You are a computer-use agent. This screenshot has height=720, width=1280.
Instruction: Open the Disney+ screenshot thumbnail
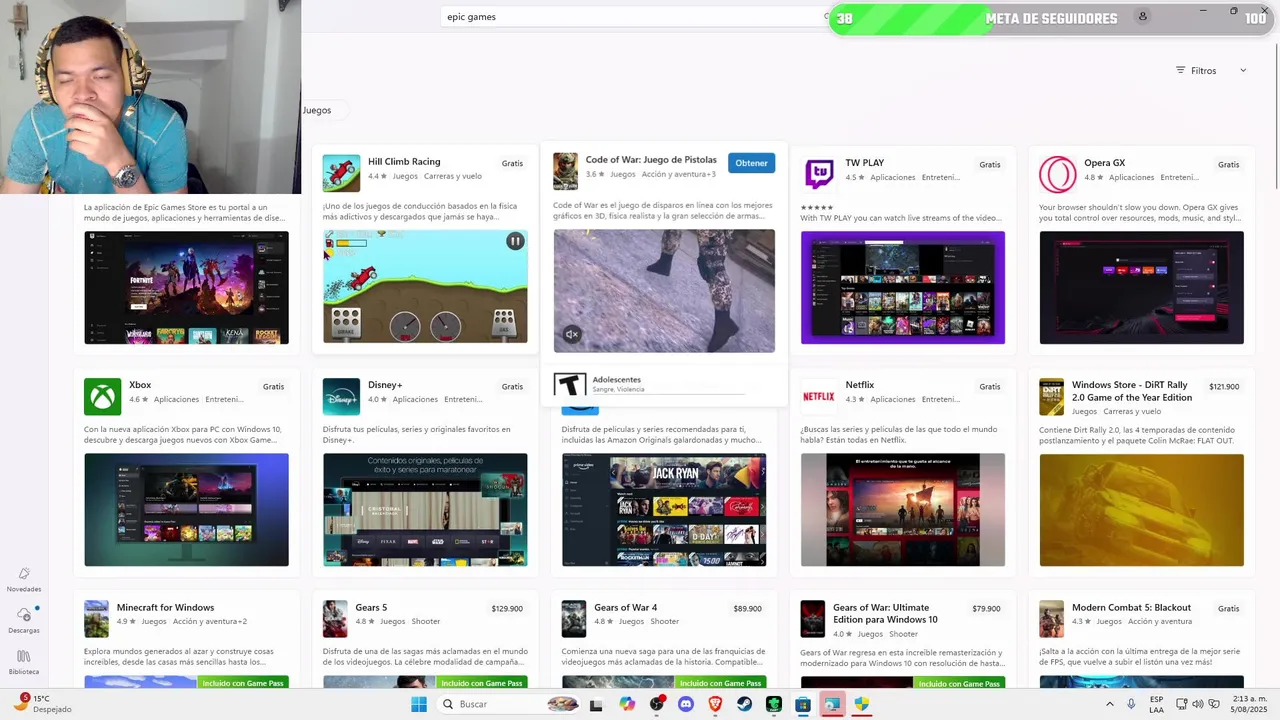[x=425, y=510]
